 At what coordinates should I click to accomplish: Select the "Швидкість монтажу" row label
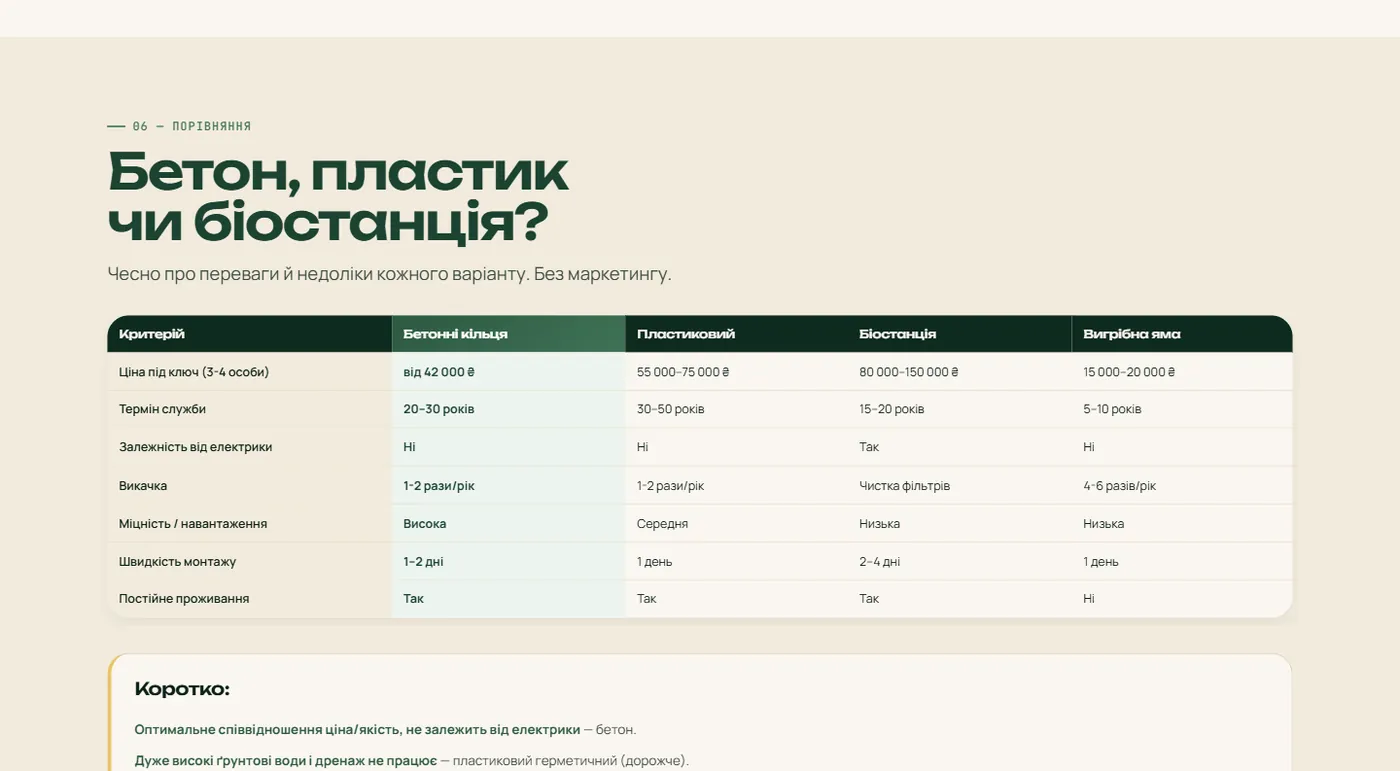(178, 562)
